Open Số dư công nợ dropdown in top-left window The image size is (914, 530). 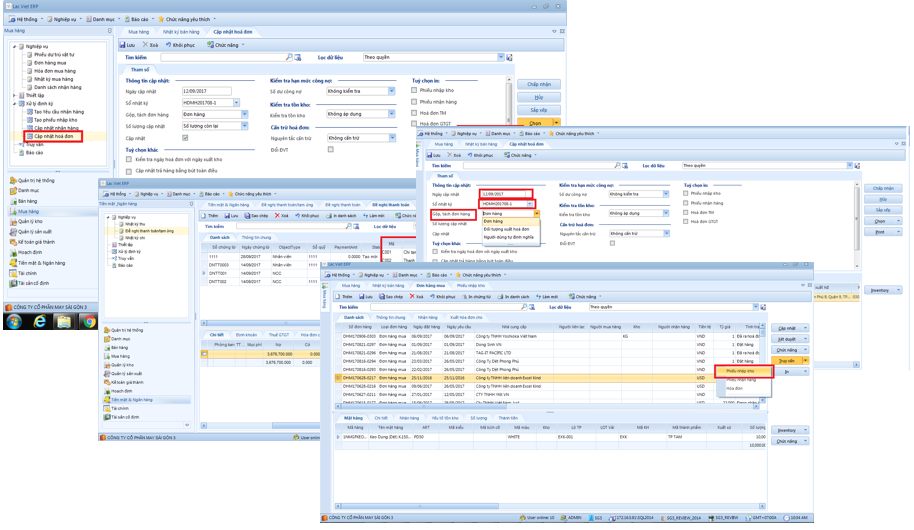[392, 91]
